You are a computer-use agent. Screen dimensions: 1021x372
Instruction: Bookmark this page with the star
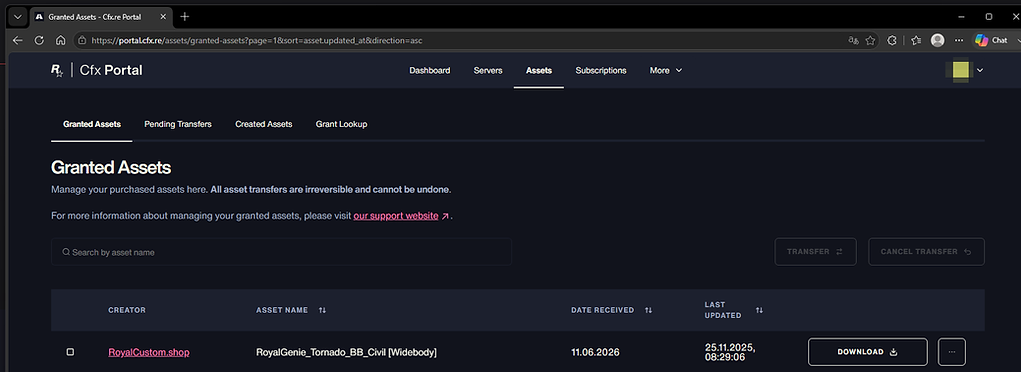coord(870,40)
